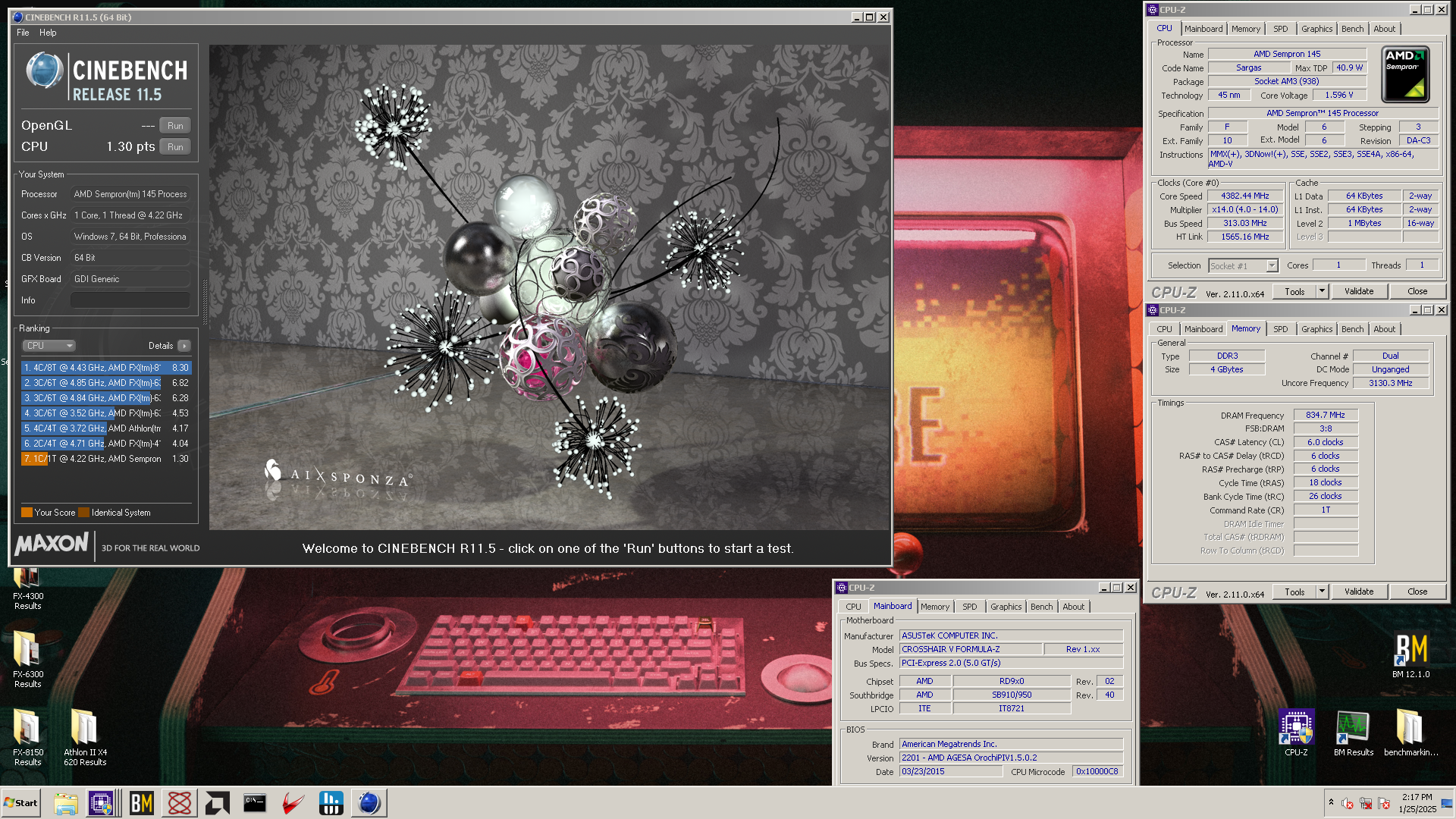Screen dimensions: 1456x819
Task: Switch to SPD tab in top CPU-Z window
Action: 1281,29
